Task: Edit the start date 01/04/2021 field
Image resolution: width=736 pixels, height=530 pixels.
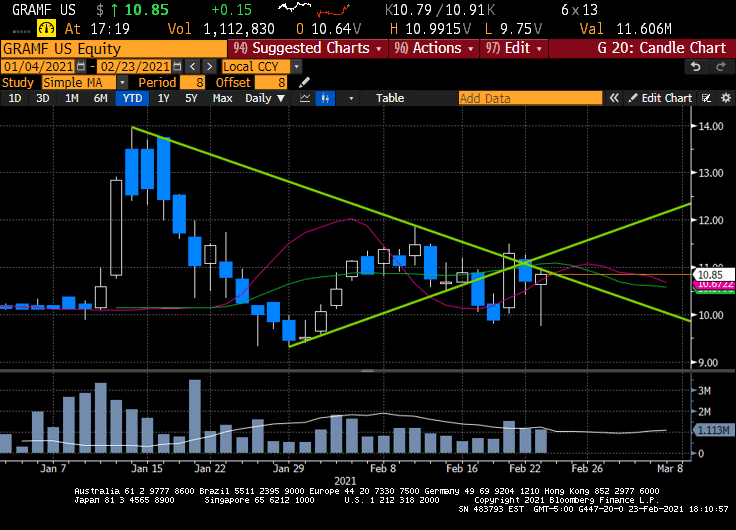Action: [x=39, y=67]
